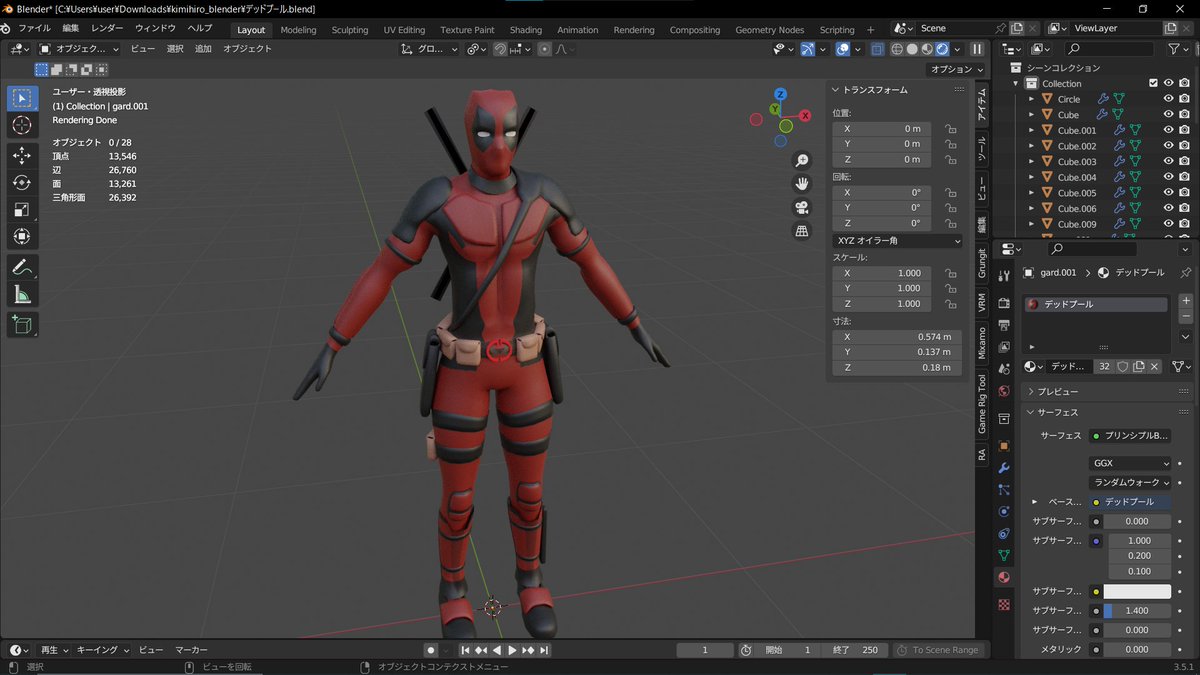This screenshot has width=1200, height=675.
Task: Pin the properties editor context
Action: tap(1186, 272)
